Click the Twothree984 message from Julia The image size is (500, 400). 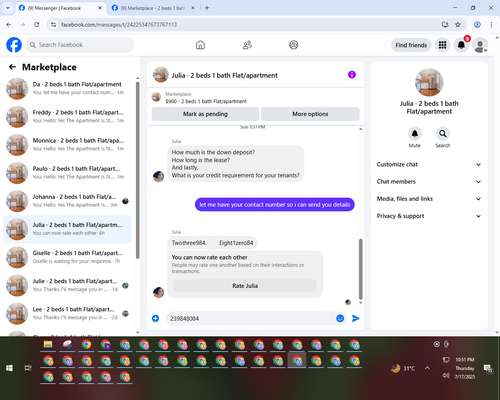click(212, 243)
